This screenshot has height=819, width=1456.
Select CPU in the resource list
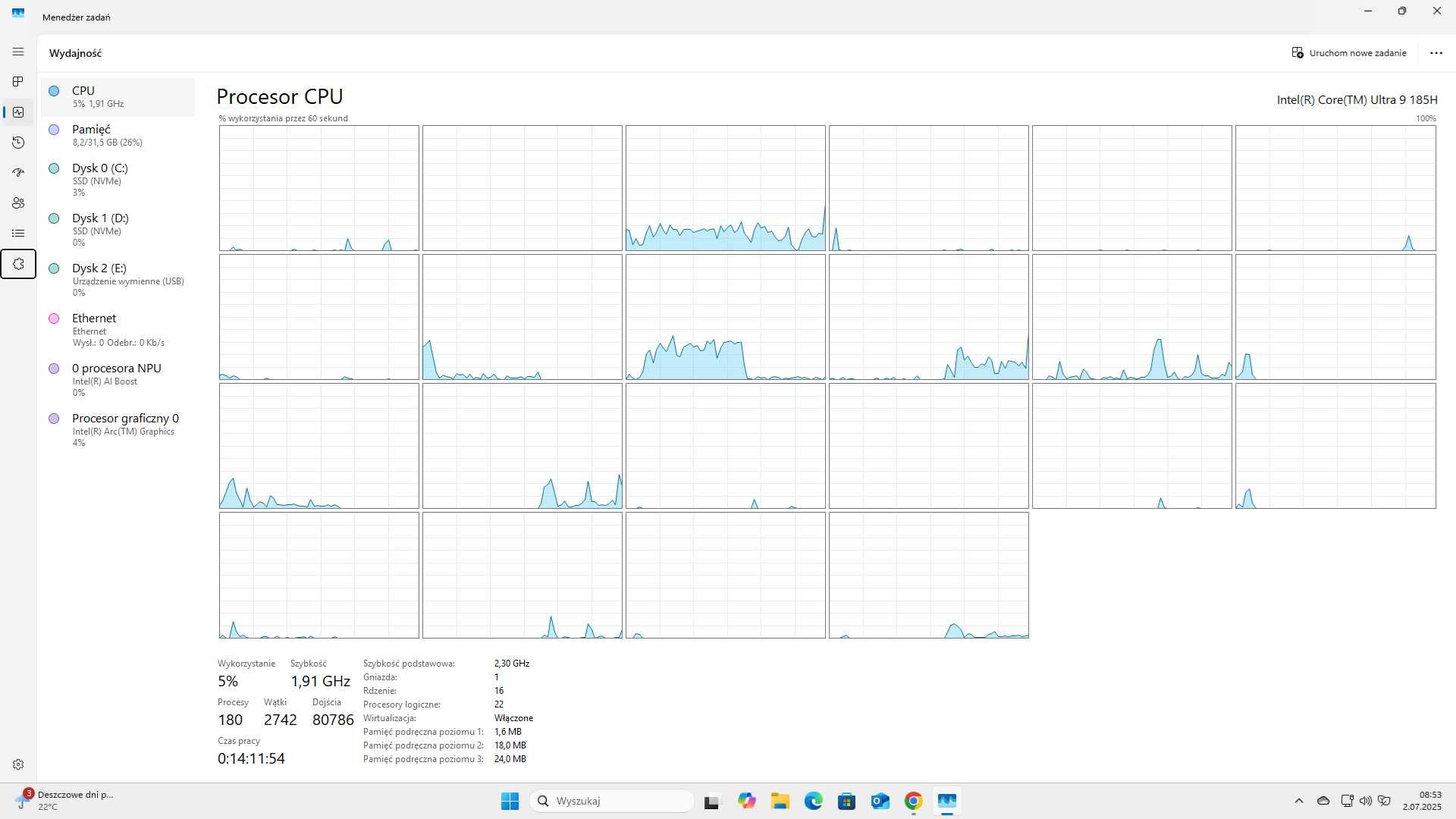[118, 96]
